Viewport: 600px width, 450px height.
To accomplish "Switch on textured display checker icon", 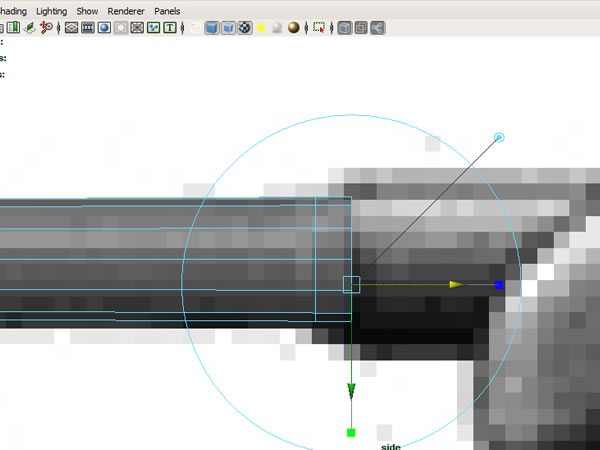I will click(x=245, y=28).
